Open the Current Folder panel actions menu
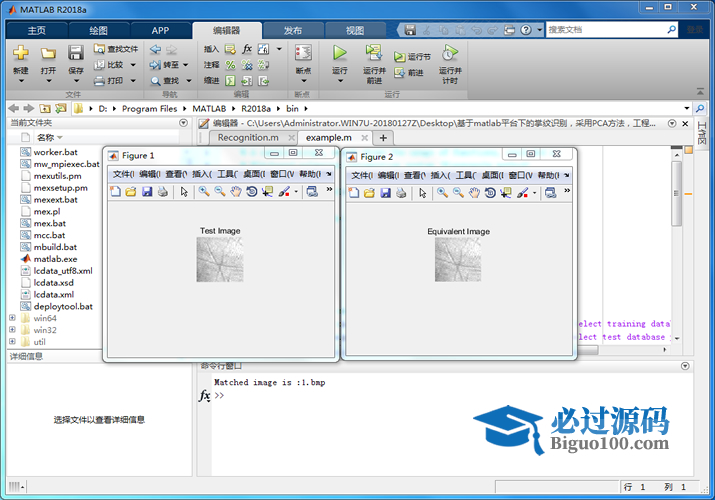Image resolution: width=715 pixels, height=500 pixels. tap(183, 123)
